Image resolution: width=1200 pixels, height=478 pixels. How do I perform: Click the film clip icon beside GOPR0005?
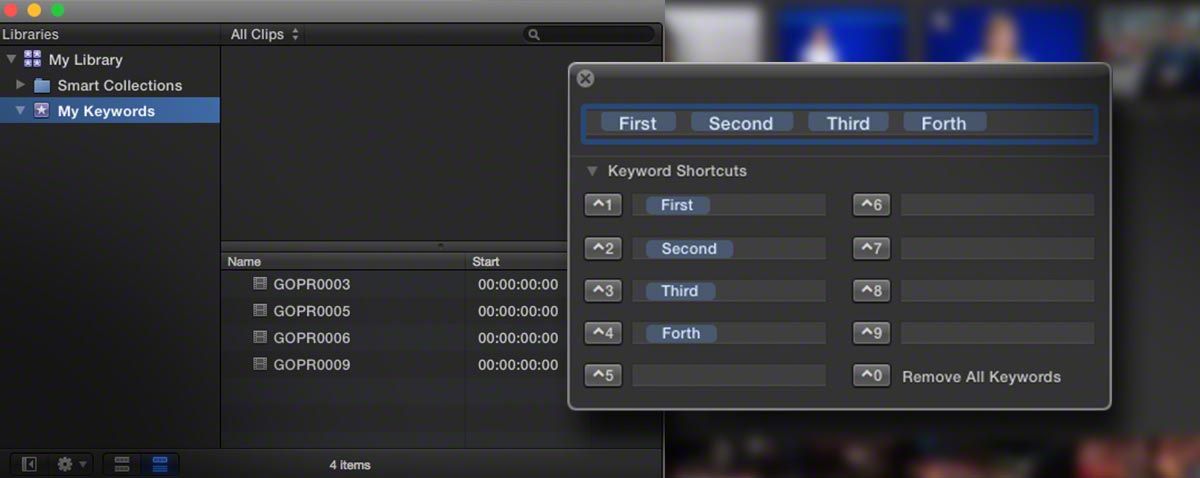click(x=261, y=311)
